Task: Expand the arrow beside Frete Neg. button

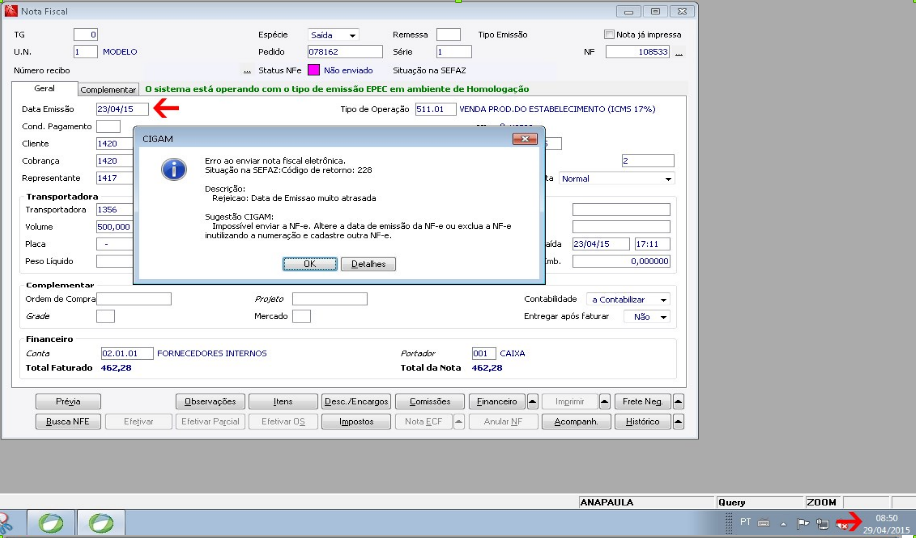Action: coord(678,401)
